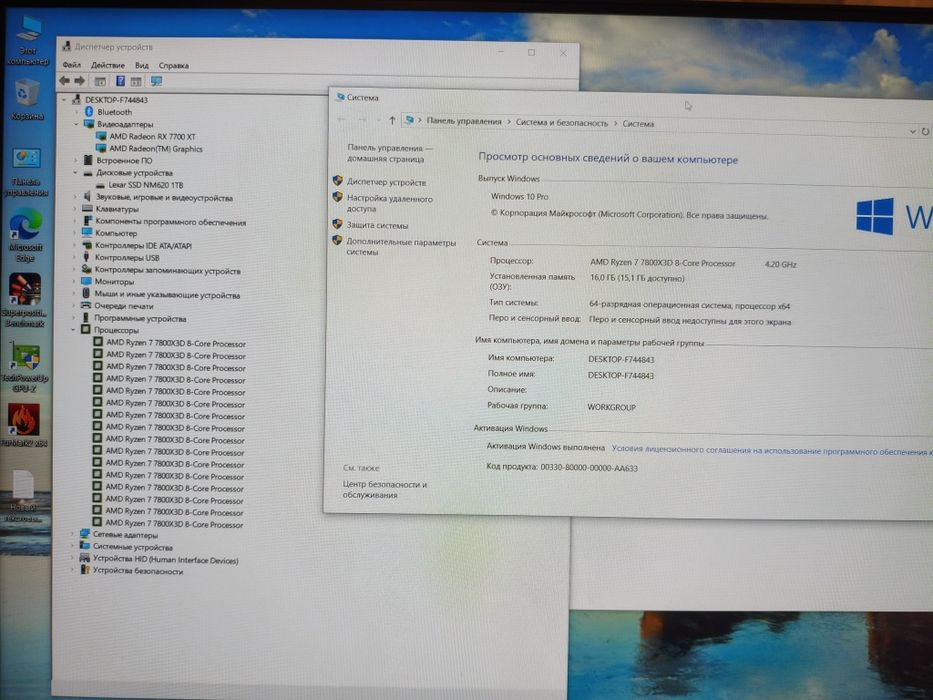Viewport: 933px width, 700px height.
Task: Open 'Панель управления — домашняя страница' link
Action: coord(390,154)
